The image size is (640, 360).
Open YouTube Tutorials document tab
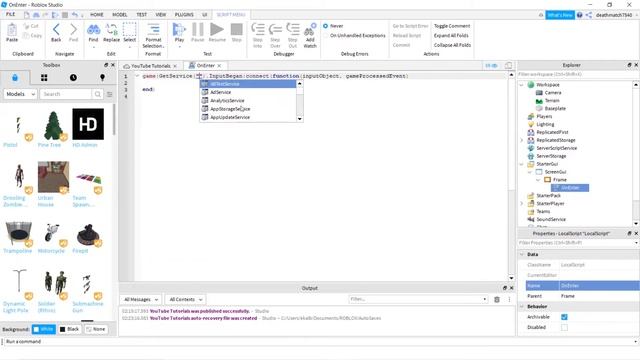tap(150, 66)
